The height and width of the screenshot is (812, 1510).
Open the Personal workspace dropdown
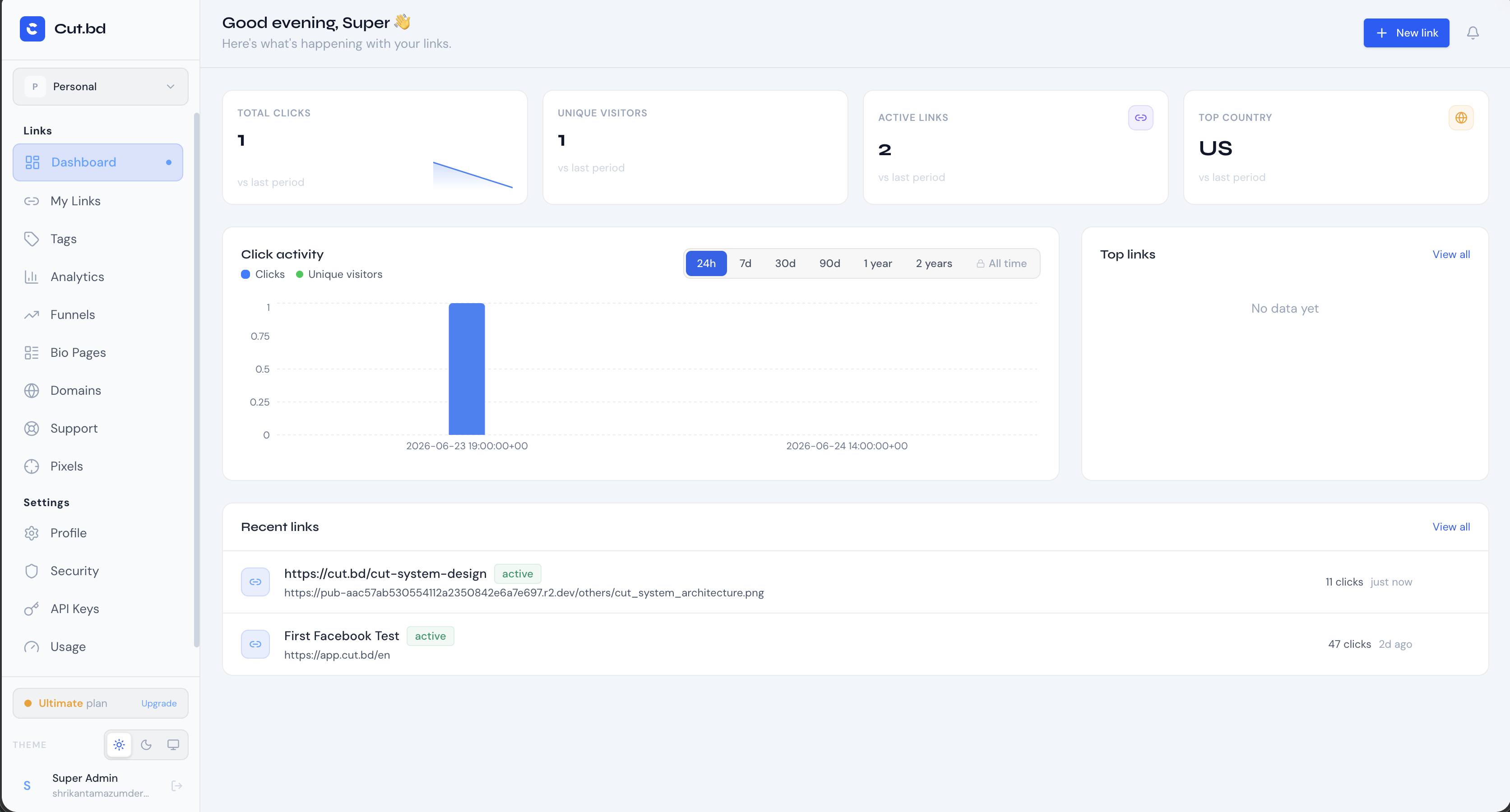(101, 87)
